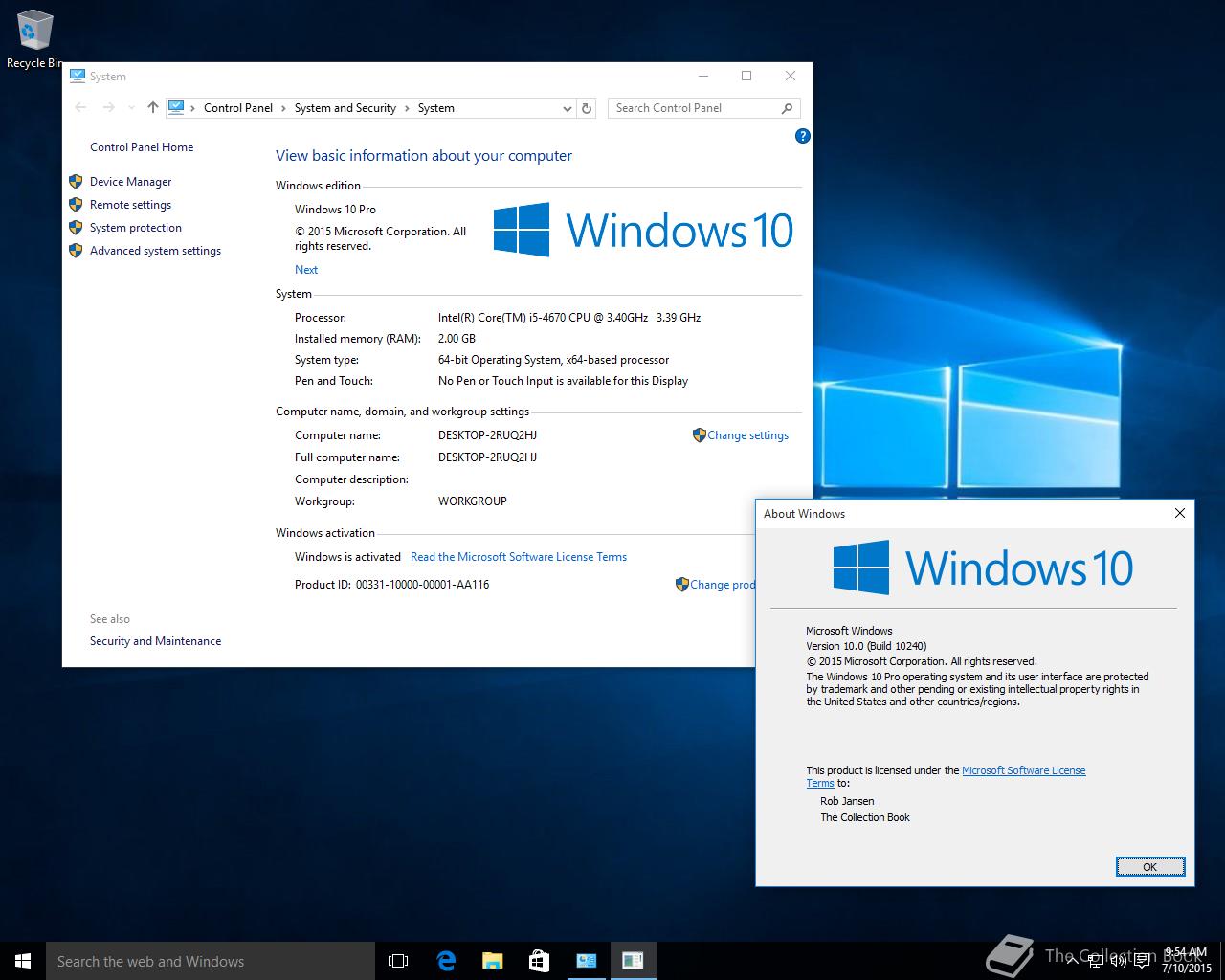The width and height of the screenshot is (1225, 980).
Task: Click the Forward arrow in System window
Action: click(108, 108)
